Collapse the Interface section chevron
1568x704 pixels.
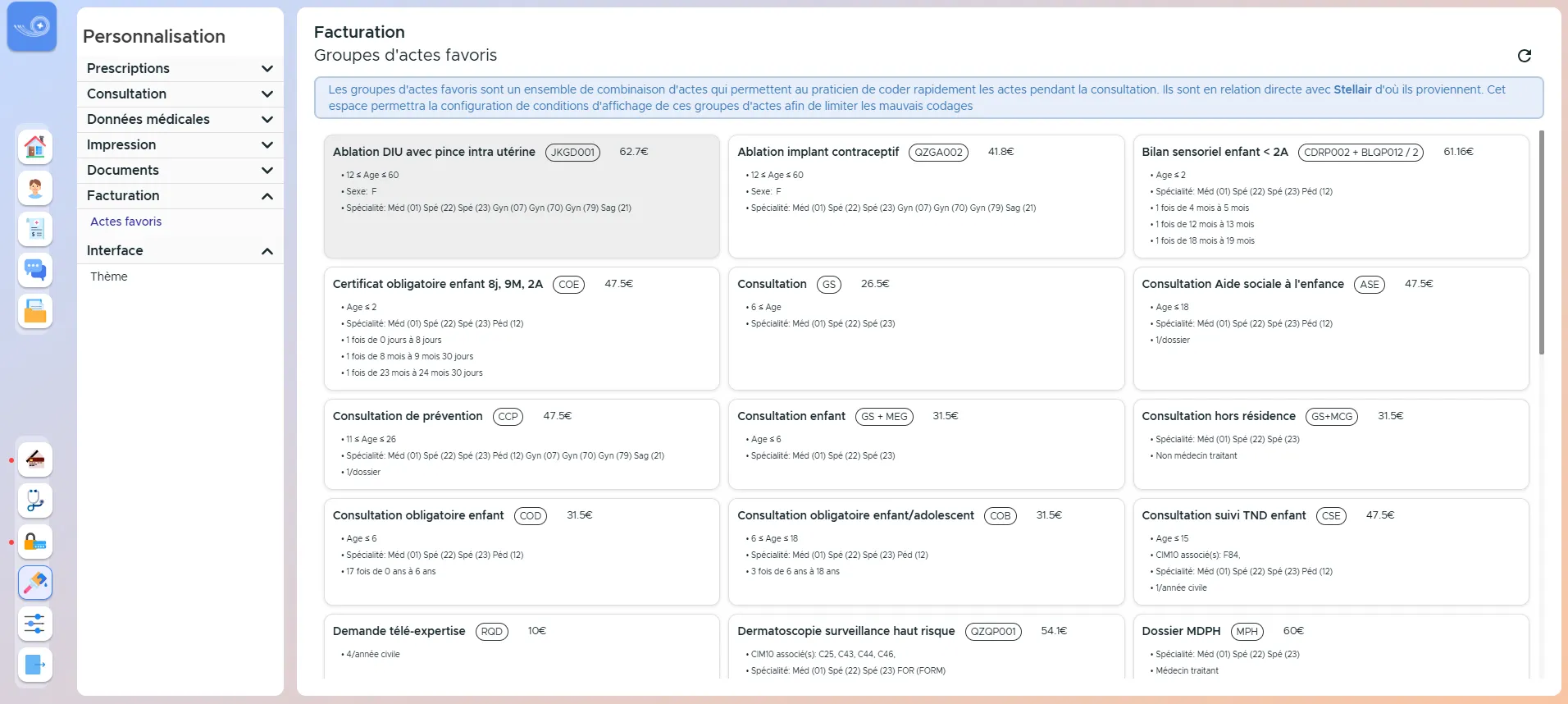pyautogui.click(x=267, y=251)
